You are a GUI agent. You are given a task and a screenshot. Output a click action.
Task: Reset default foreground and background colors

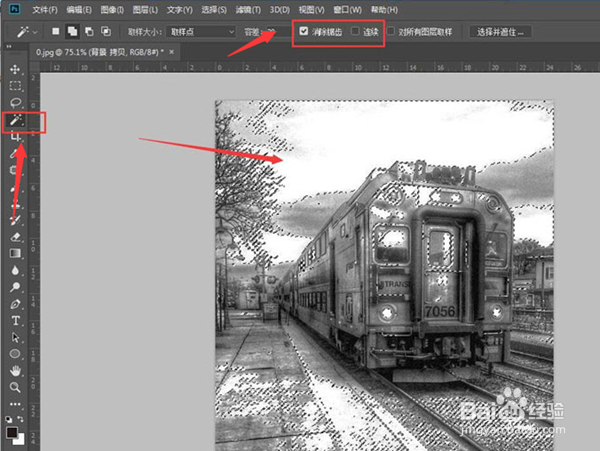pos(8,419)
